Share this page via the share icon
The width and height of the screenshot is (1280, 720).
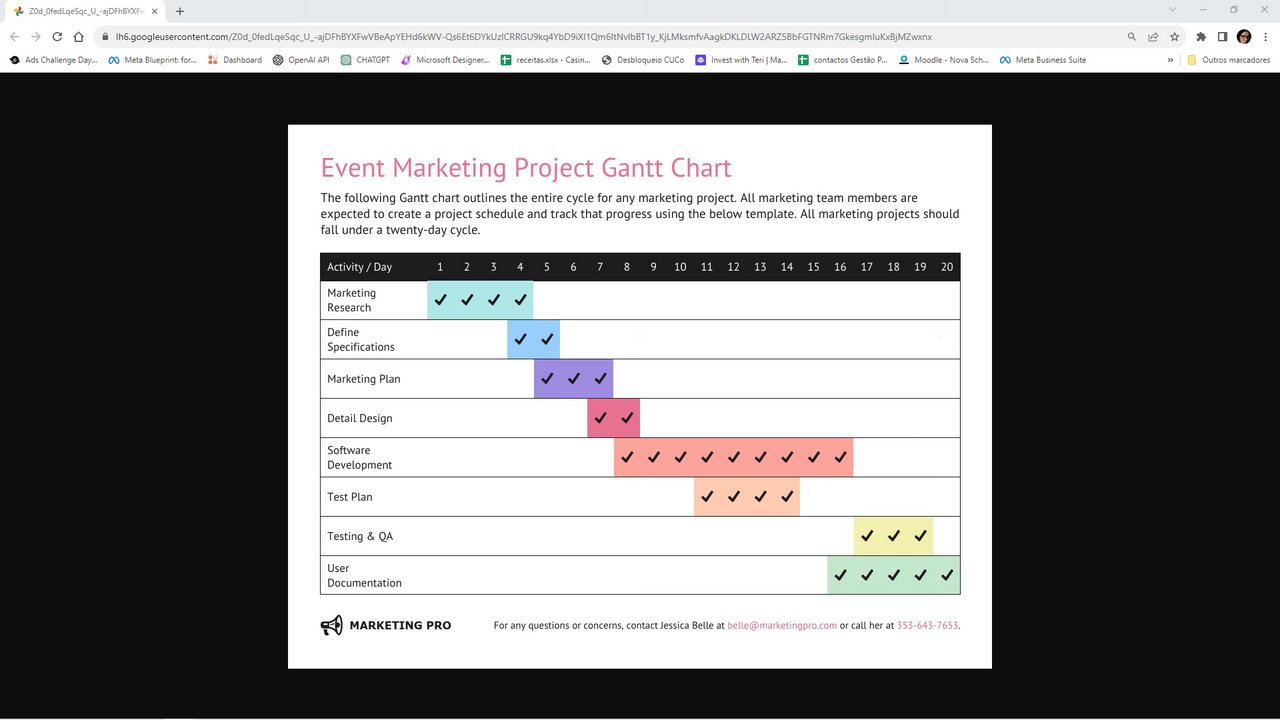click(x=1153, y=36)
